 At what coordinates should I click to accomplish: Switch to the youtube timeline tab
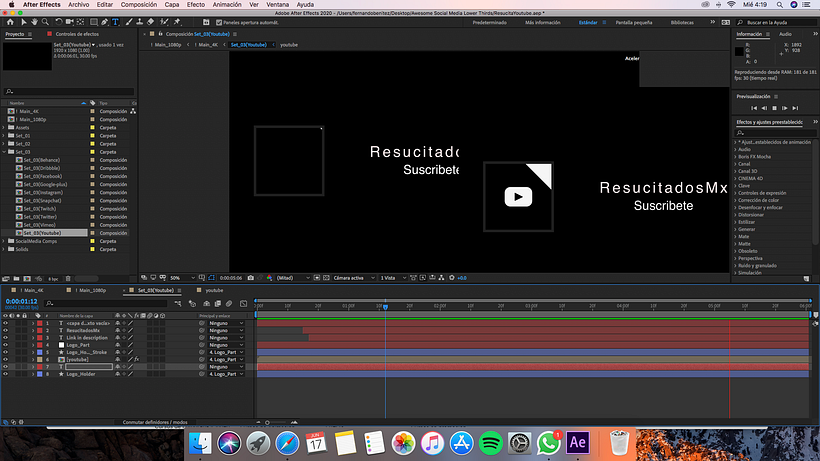click(214, 290)
